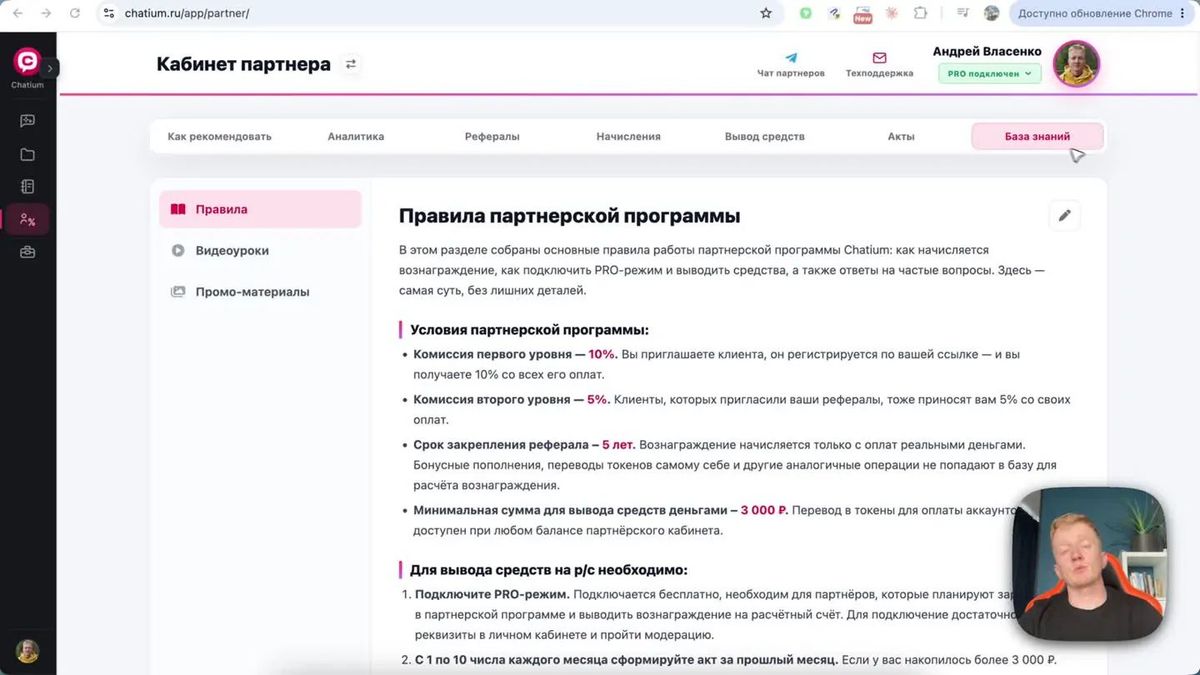Click Доступно обновление Chrome button
The image size is (1200, 675).
(x=1095, y=13)
